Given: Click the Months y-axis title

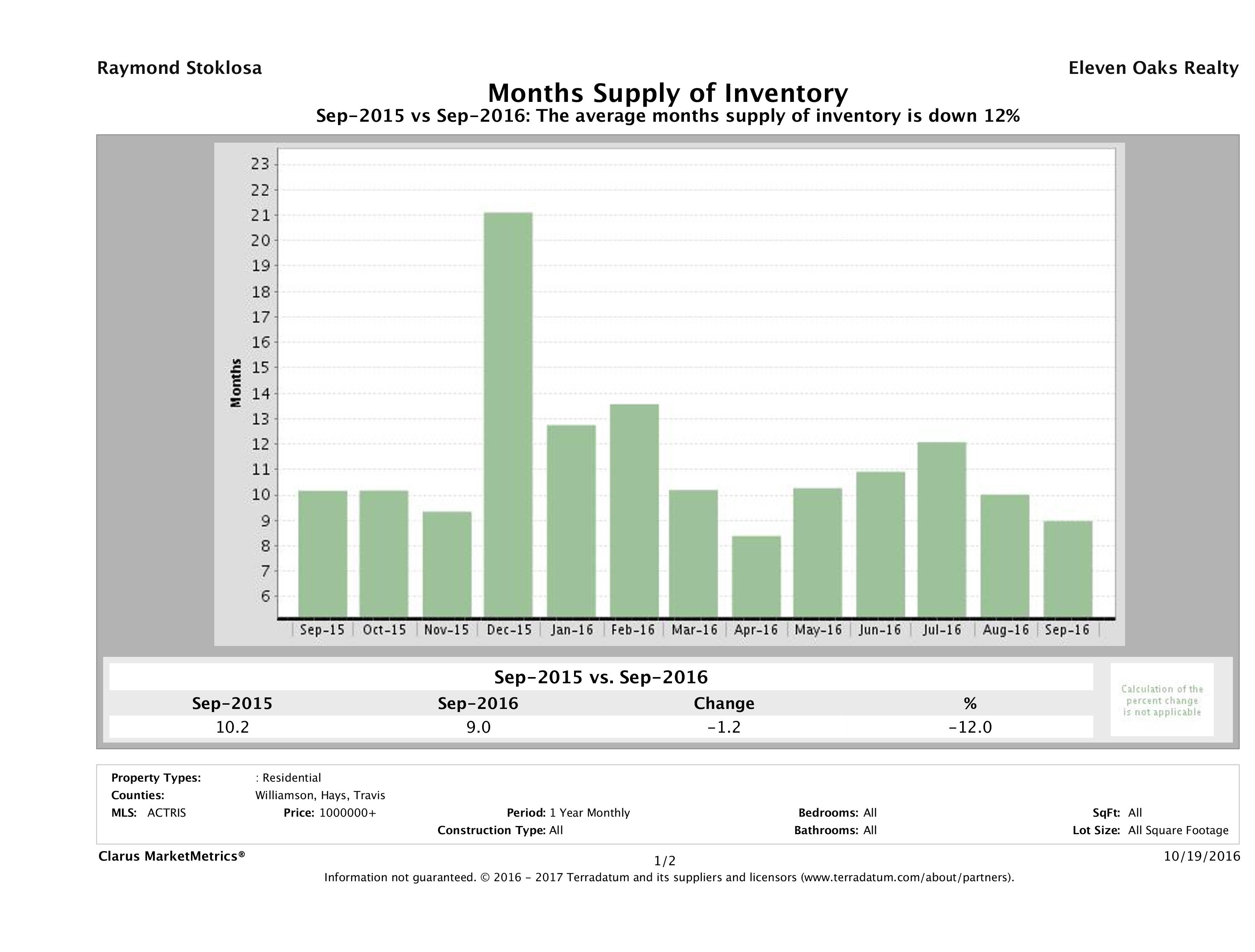Looking at the screenshot, I should [236, 383].
